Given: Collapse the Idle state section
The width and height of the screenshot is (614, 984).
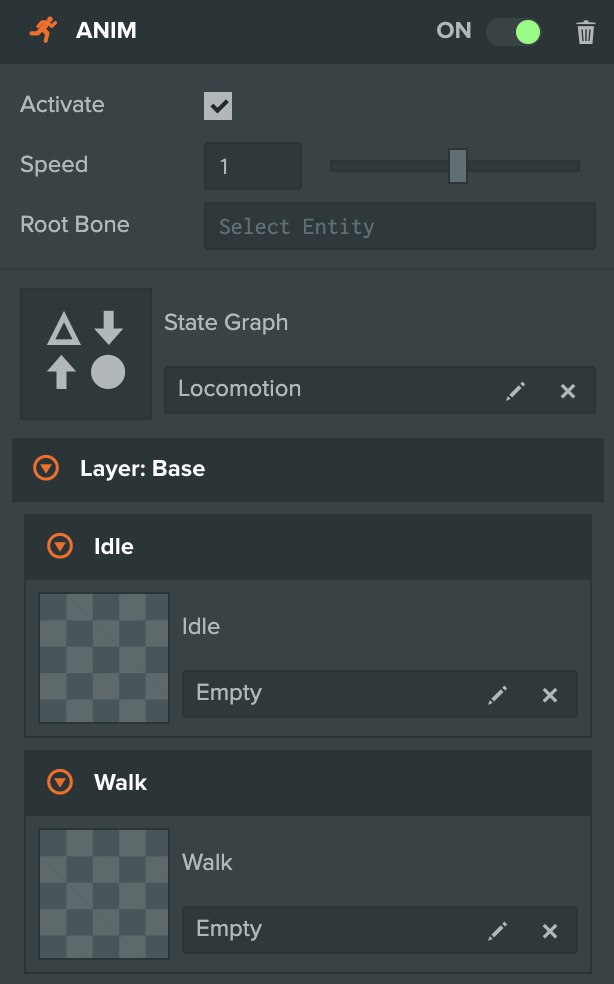Looking at the screenshot, I should [60, 547].
